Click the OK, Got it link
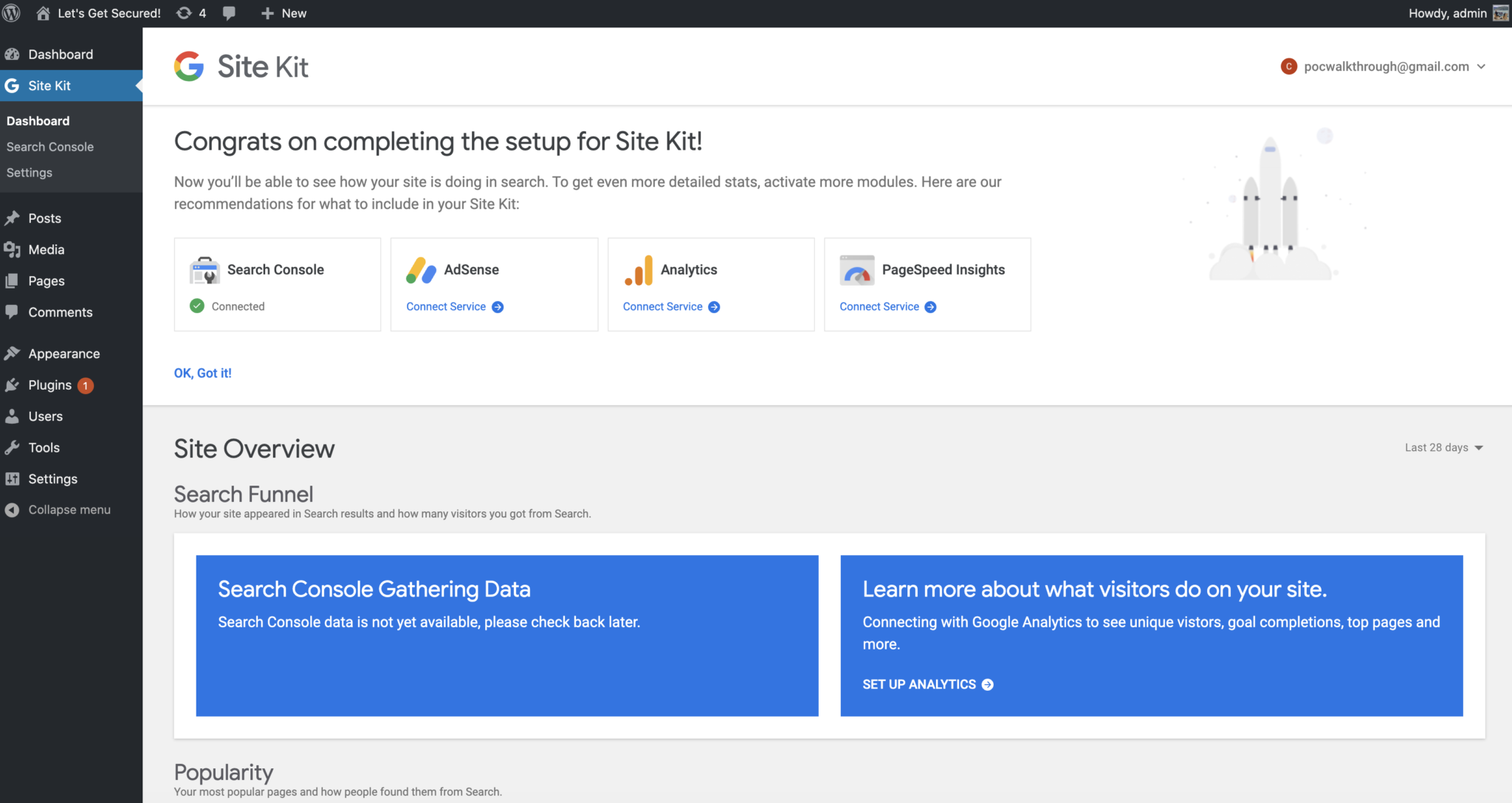Screen dimensions: 1512x803 203,373
